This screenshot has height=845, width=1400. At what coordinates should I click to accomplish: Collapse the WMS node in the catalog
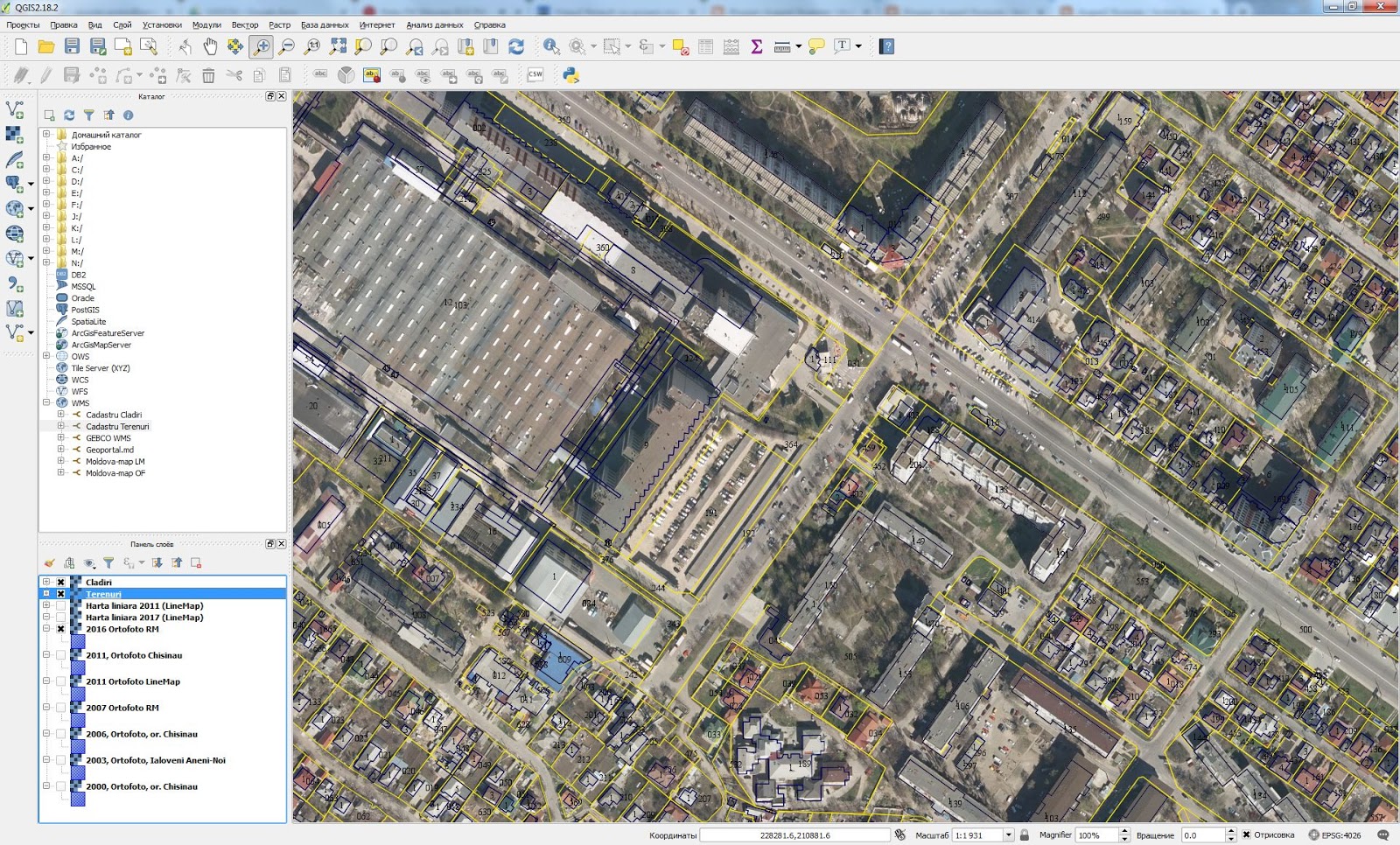[x=46, y=403]
